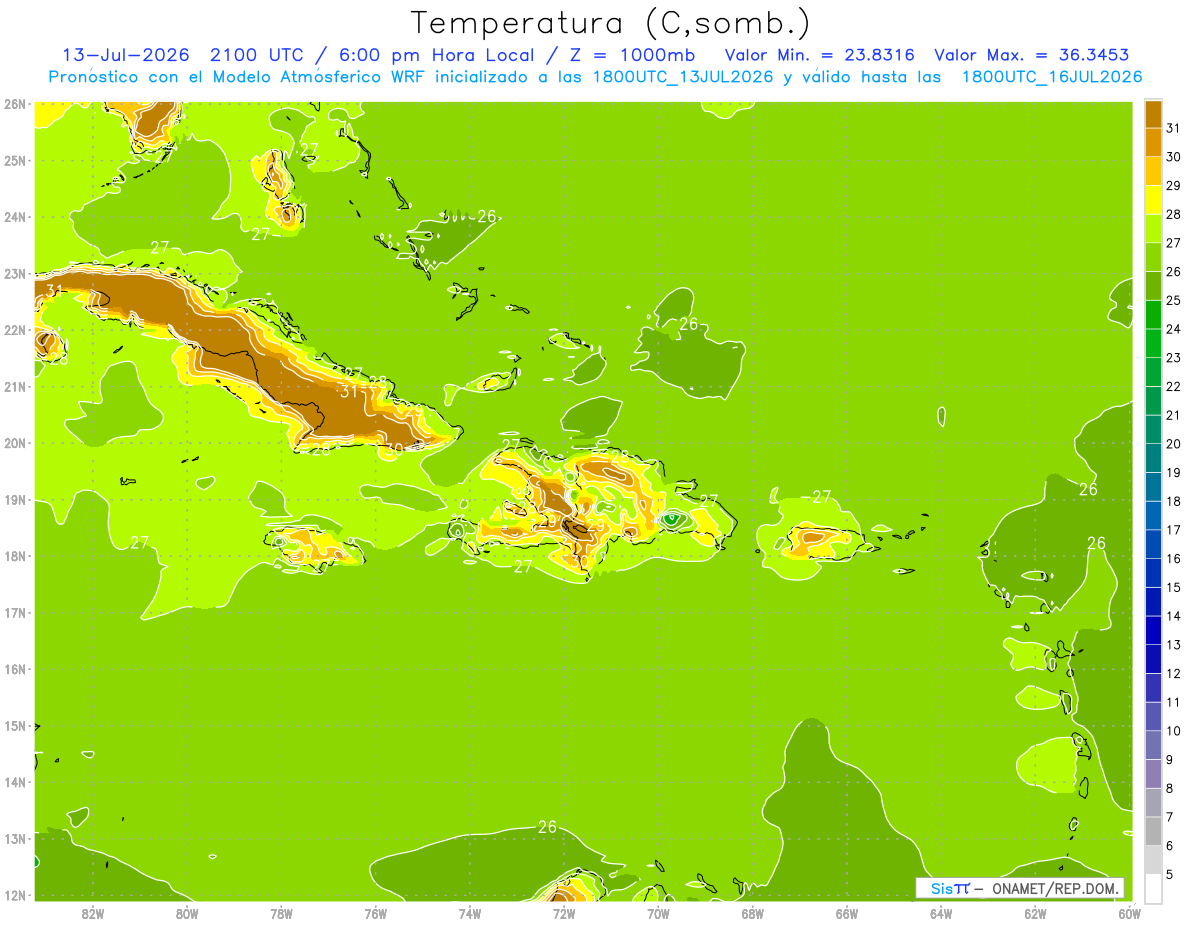Click the dark blue swatch between 13 and 14
The image size is (1200, 927).
pos(1153,630)
